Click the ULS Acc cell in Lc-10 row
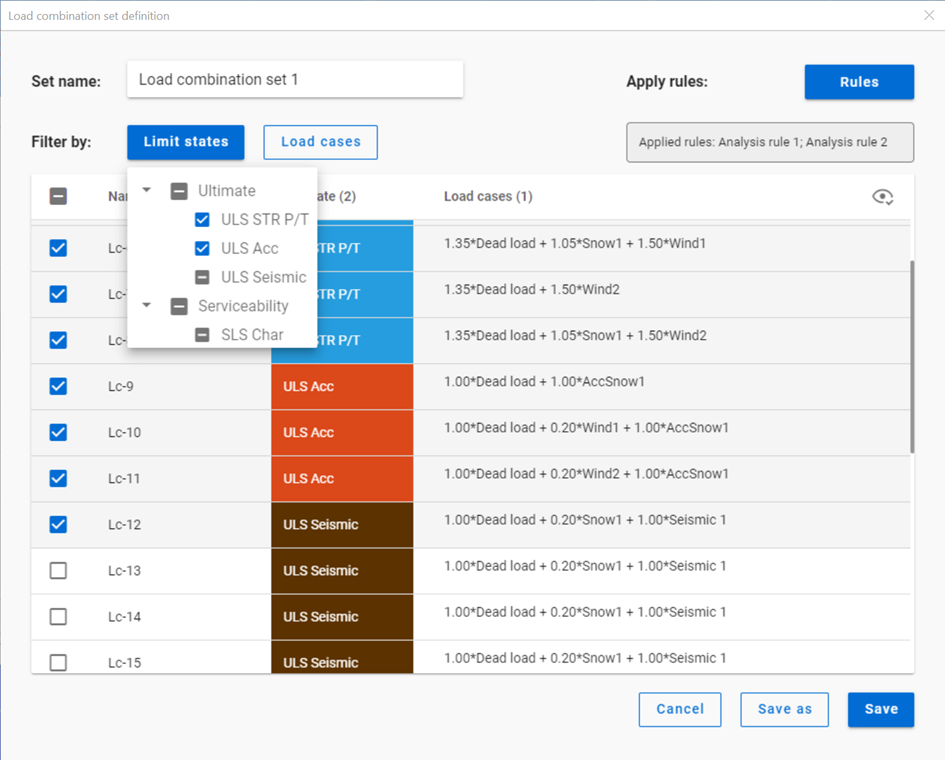The height and width of the screenshot is (760, 945). coord(342,432)
